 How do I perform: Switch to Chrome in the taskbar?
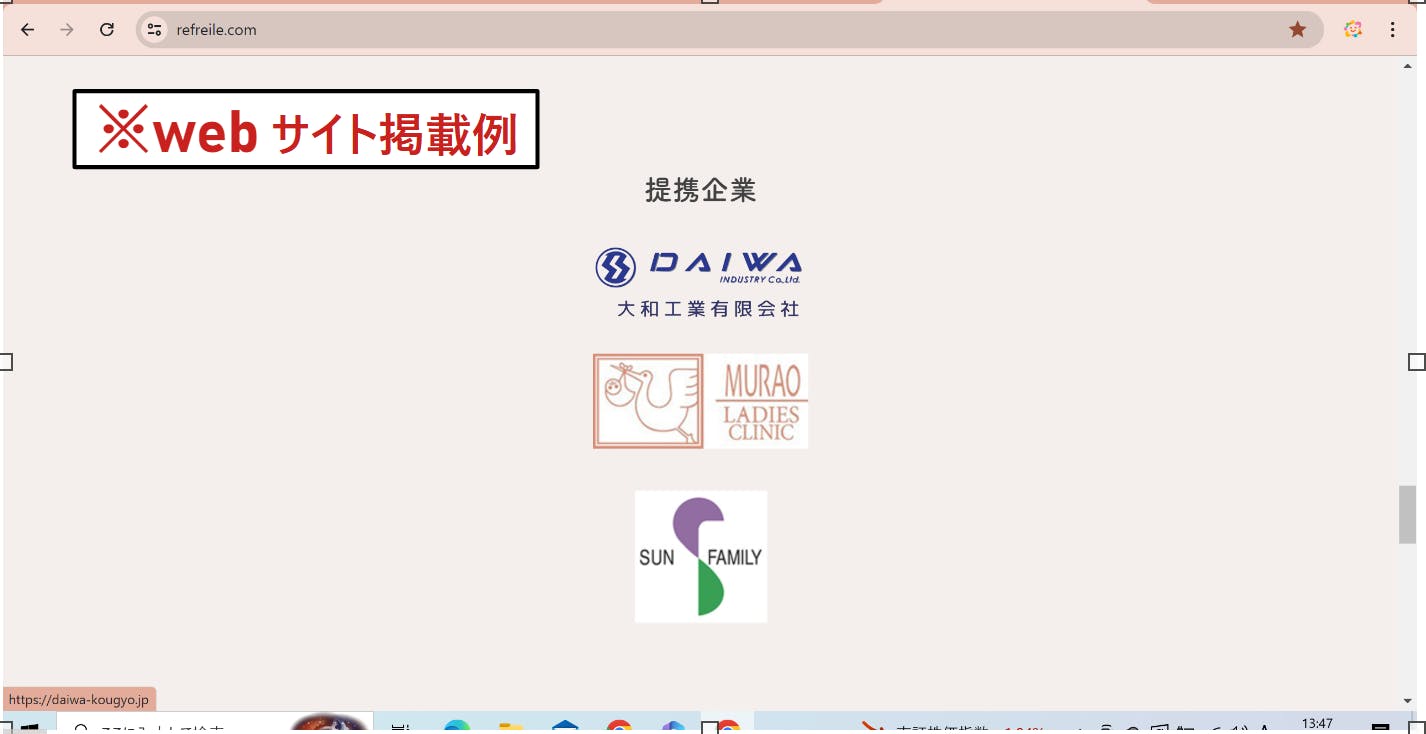[619, 727]
